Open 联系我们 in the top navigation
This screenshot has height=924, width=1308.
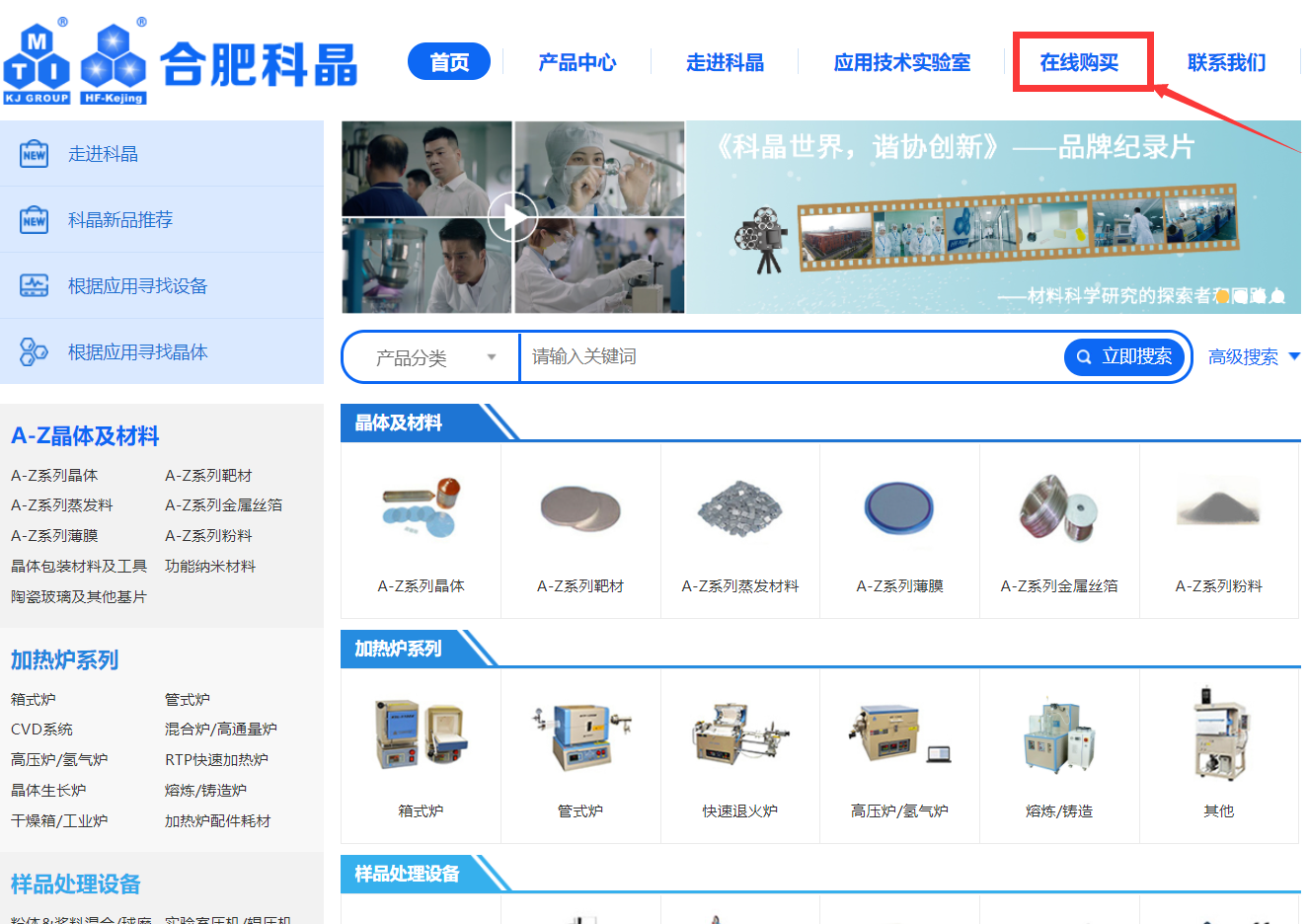(1226, 62)
